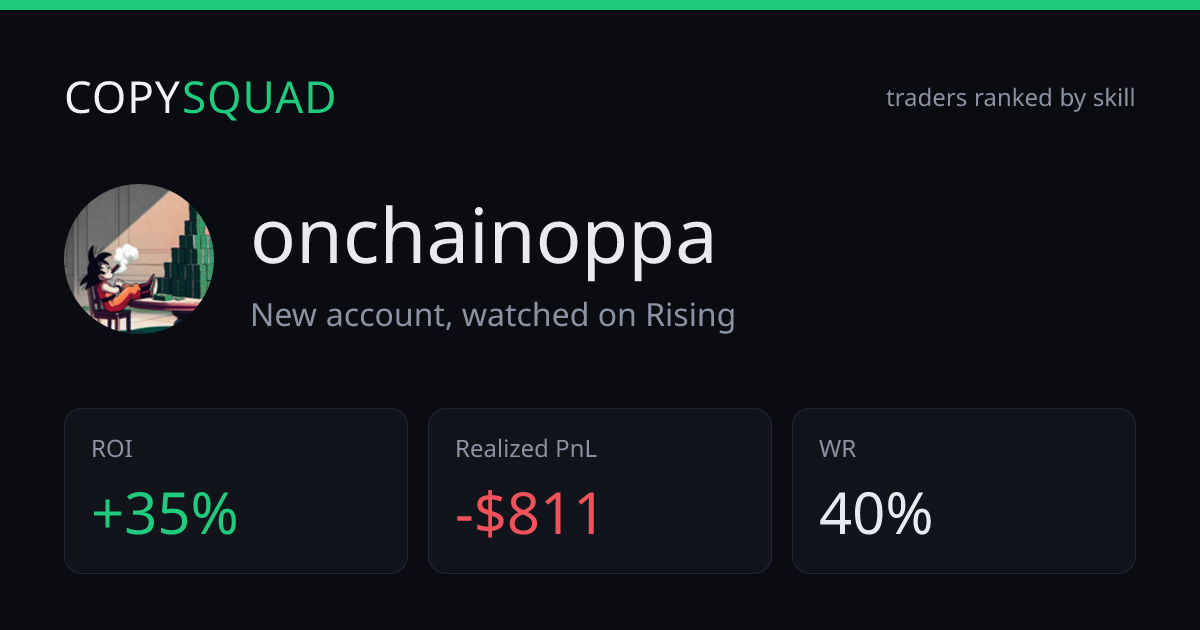This screenshot has width=1200, height=630.
Task: Click the New account subtitle text
Action: pos(493,315)
